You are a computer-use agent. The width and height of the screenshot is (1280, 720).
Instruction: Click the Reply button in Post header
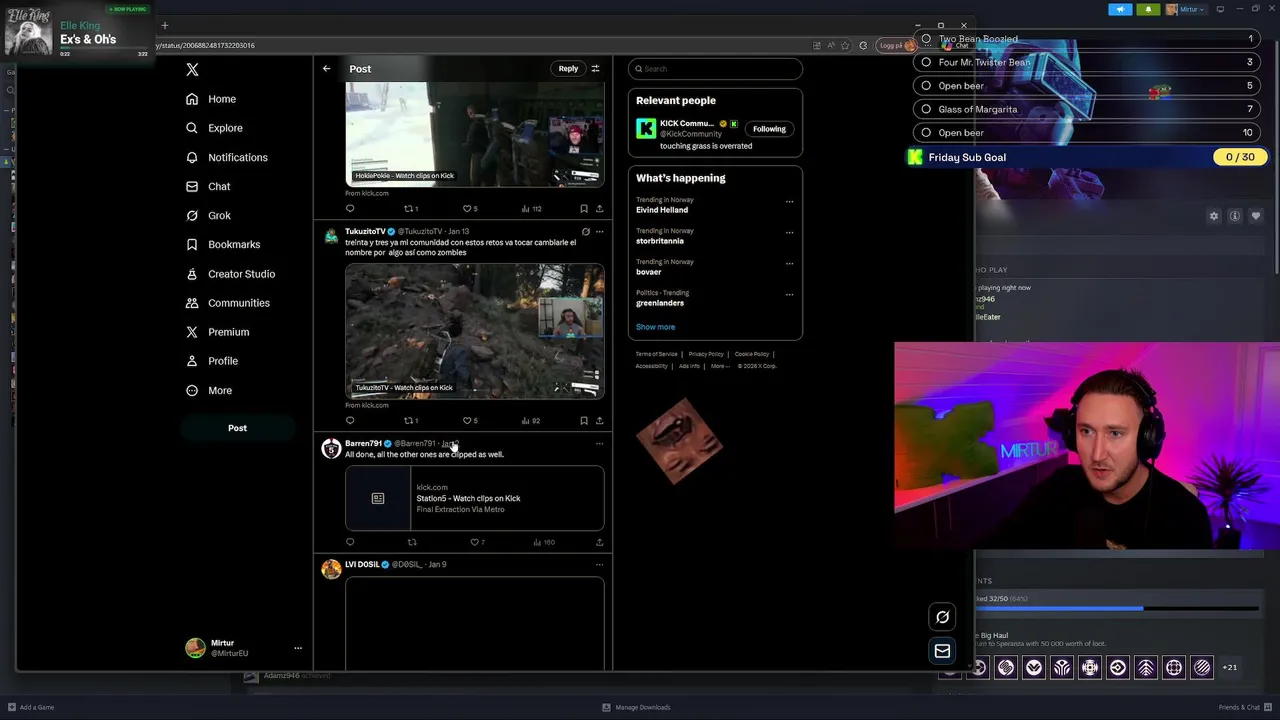(x=568, y=69)
